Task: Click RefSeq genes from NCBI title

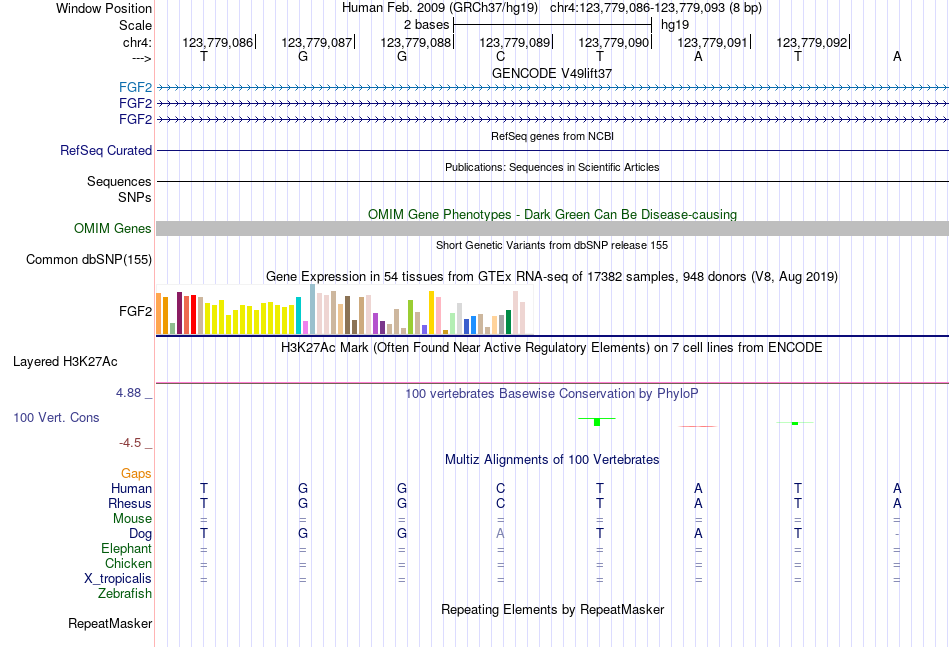Action: point(553,136)
